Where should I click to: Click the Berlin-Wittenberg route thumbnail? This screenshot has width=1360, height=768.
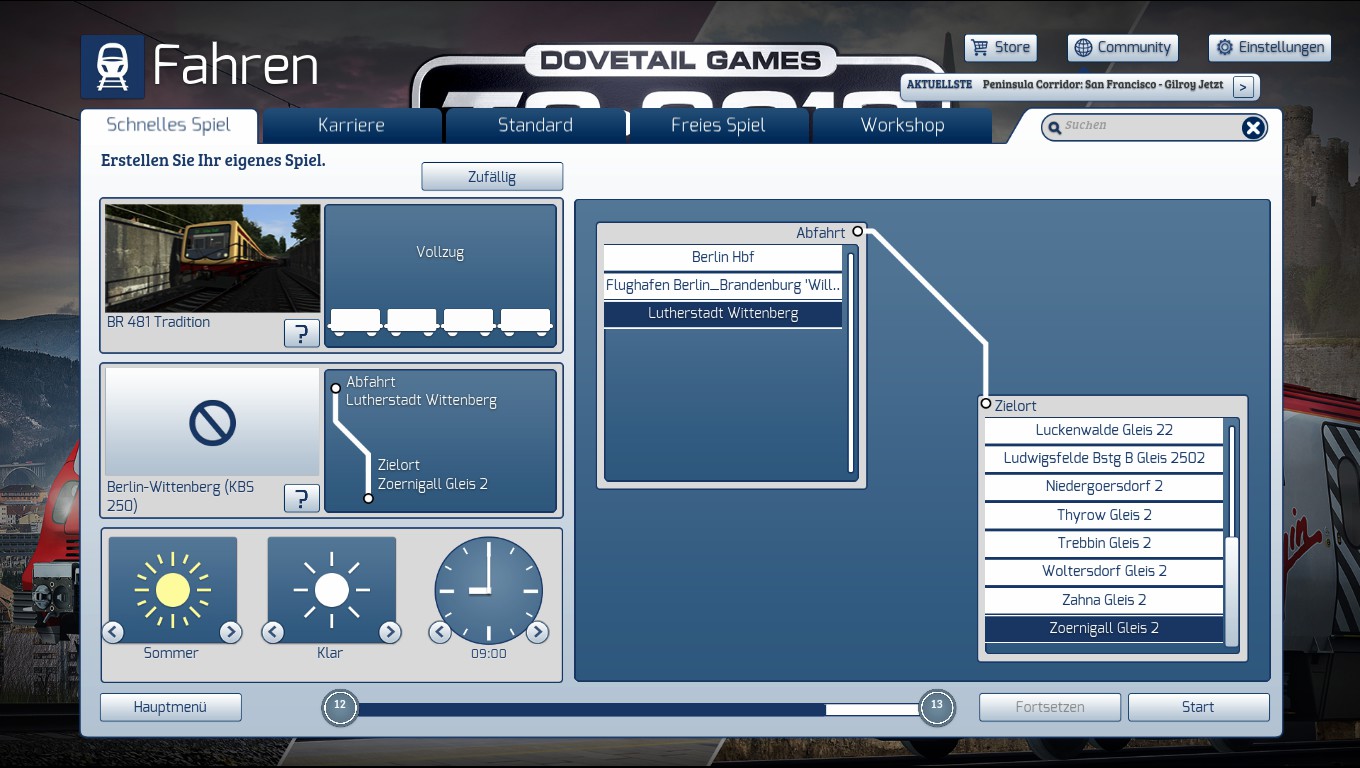coord(213,422)
